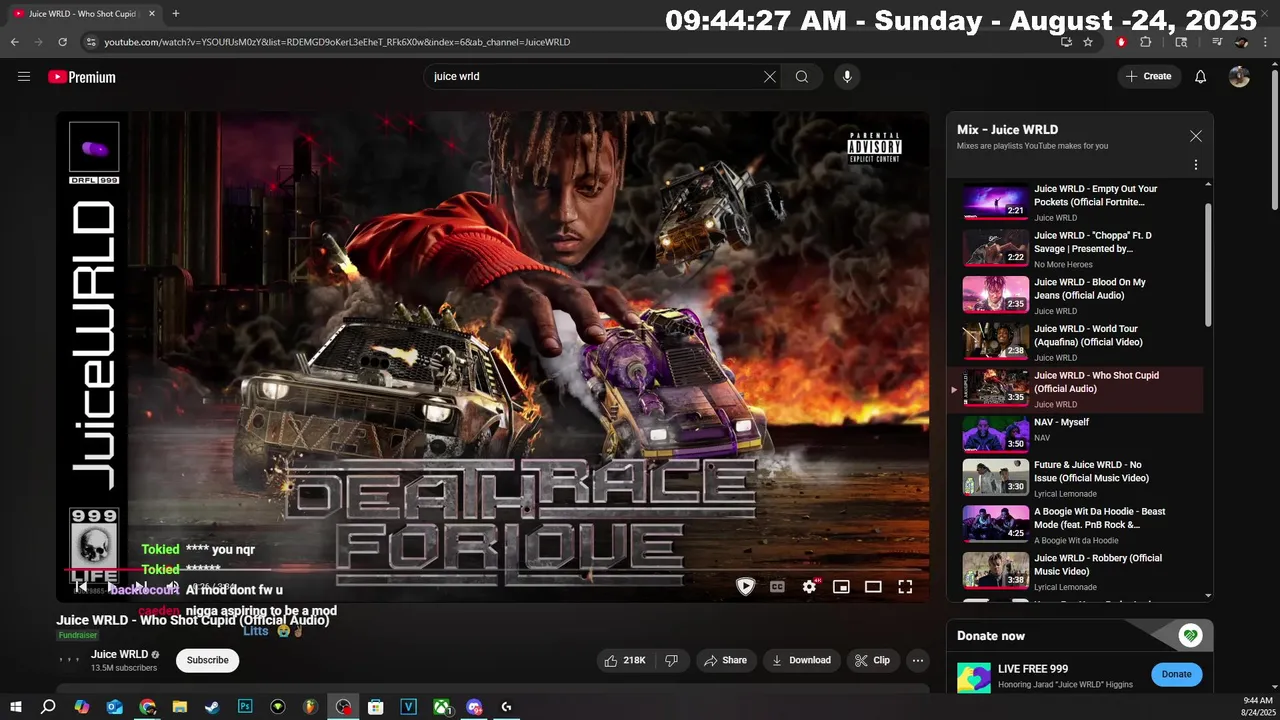Play Empty Out Your Pockets from the mix

(x=1076, y=202)
